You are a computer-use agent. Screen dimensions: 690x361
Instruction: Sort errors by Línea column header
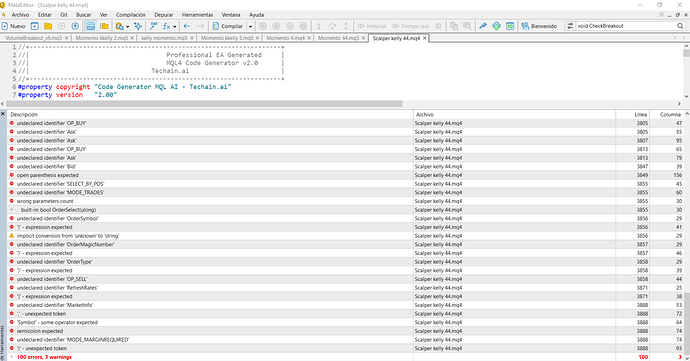point(632,114)
